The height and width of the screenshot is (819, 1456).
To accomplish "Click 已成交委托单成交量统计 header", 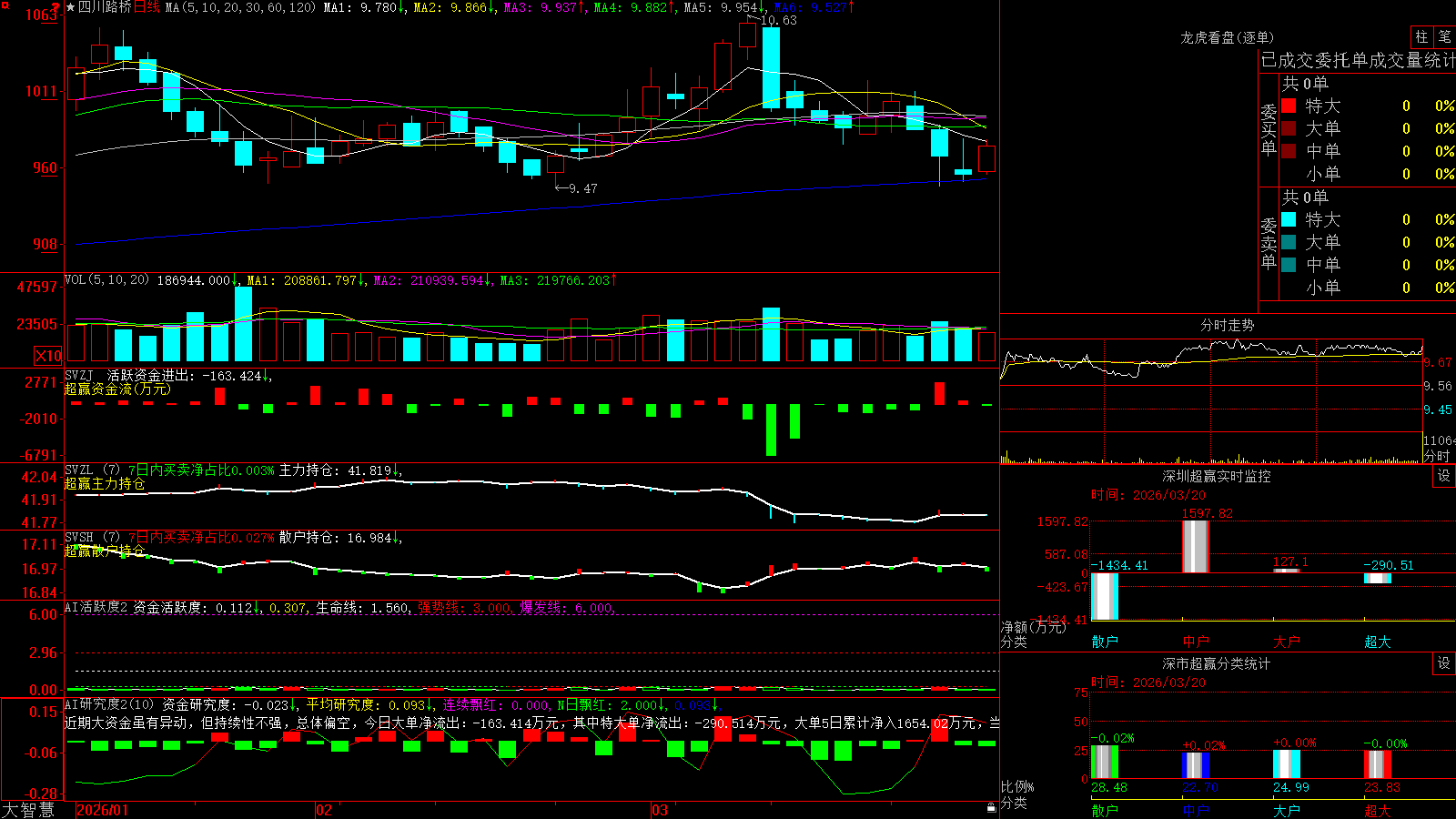I will 1358,60.
